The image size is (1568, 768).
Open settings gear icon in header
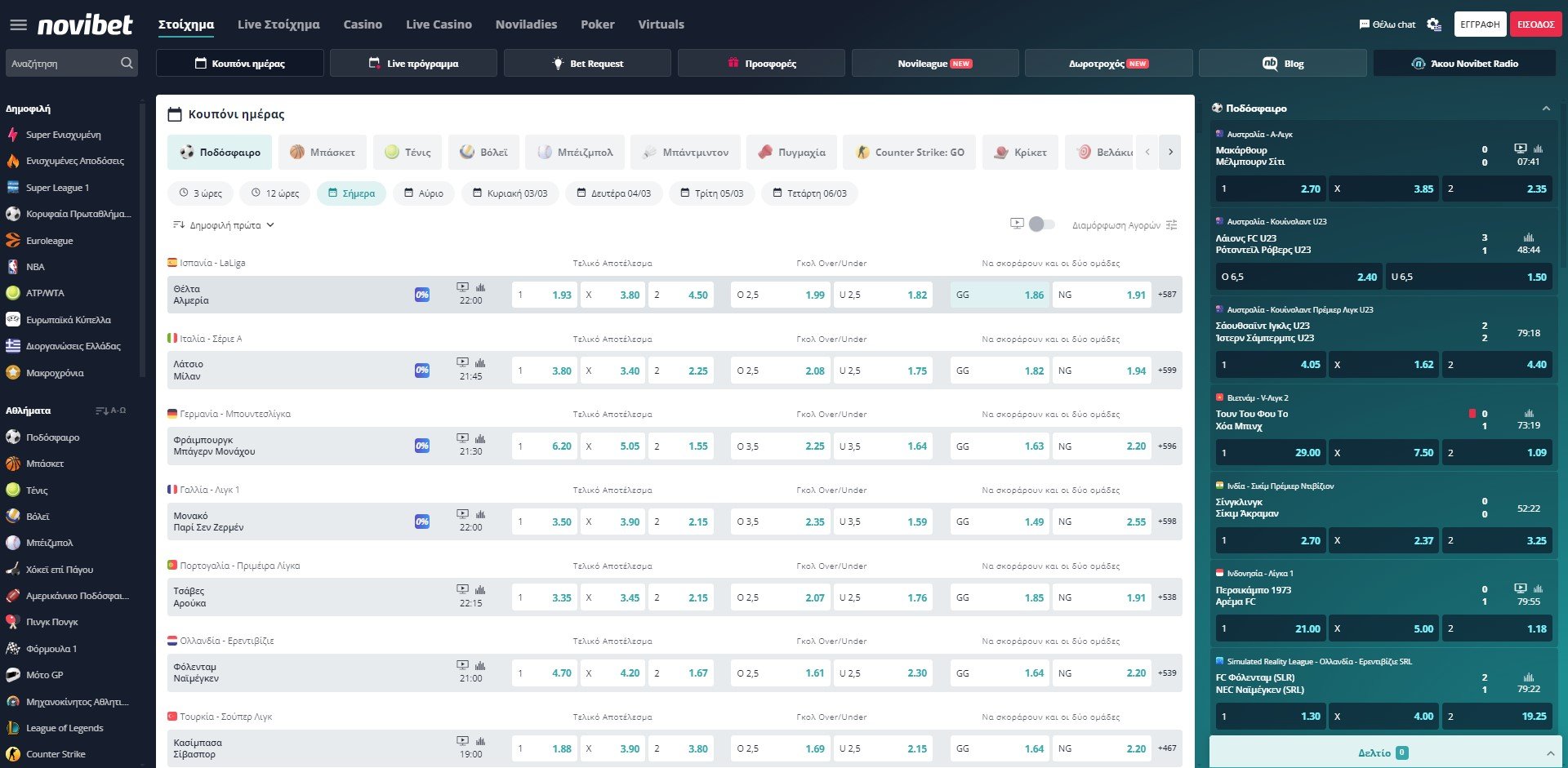[x=1433, y=24]
